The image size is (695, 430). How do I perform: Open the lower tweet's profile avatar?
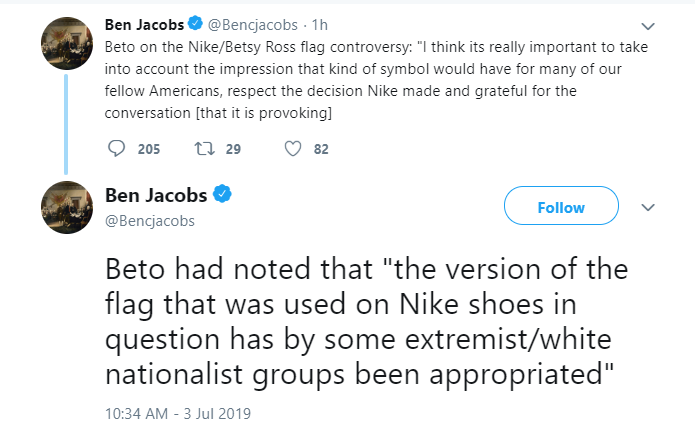(x=67, y=208)
